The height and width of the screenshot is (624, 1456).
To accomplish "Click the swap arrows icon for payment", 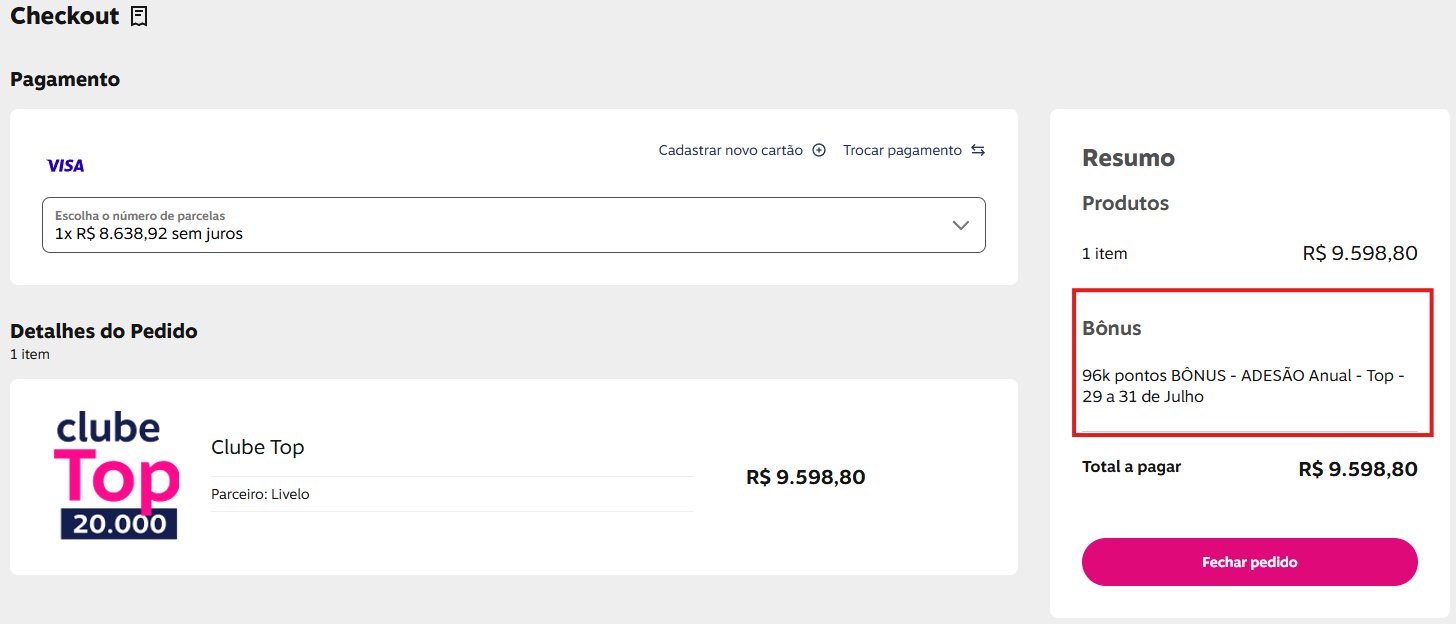I will coord(978,150).
